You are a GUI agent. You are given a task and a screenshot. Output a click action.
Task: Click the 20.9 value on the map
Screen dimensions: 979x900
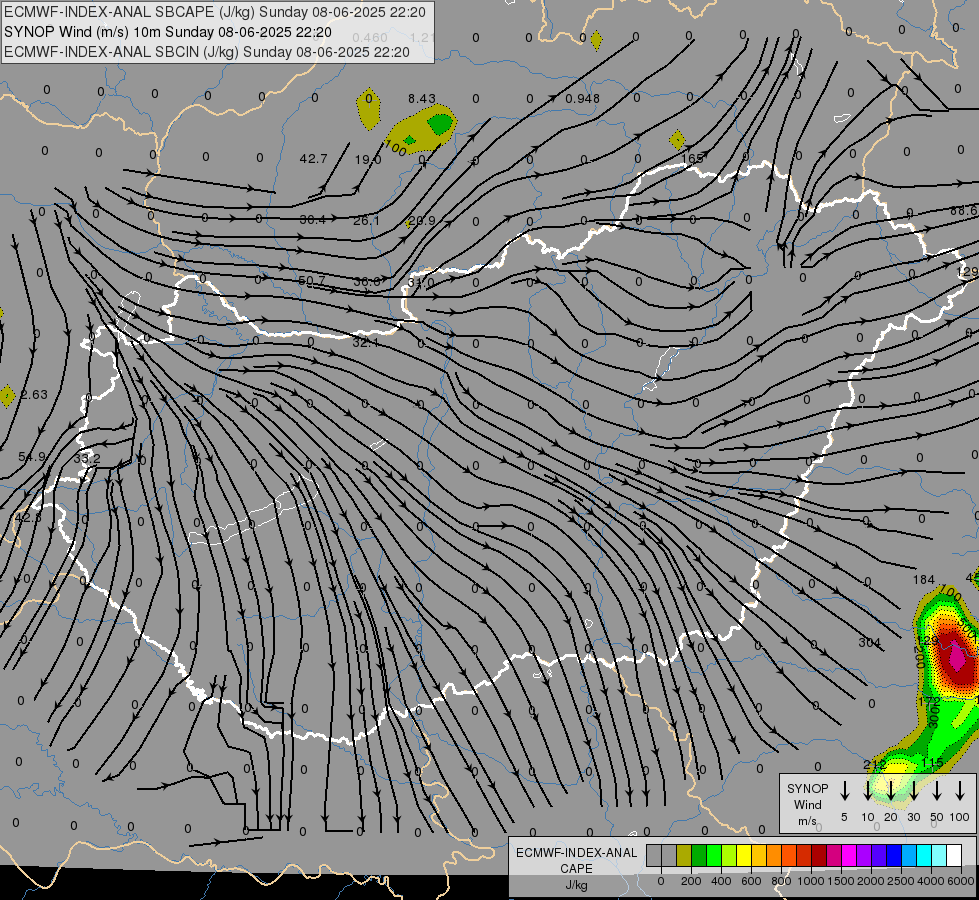[422, 220]
